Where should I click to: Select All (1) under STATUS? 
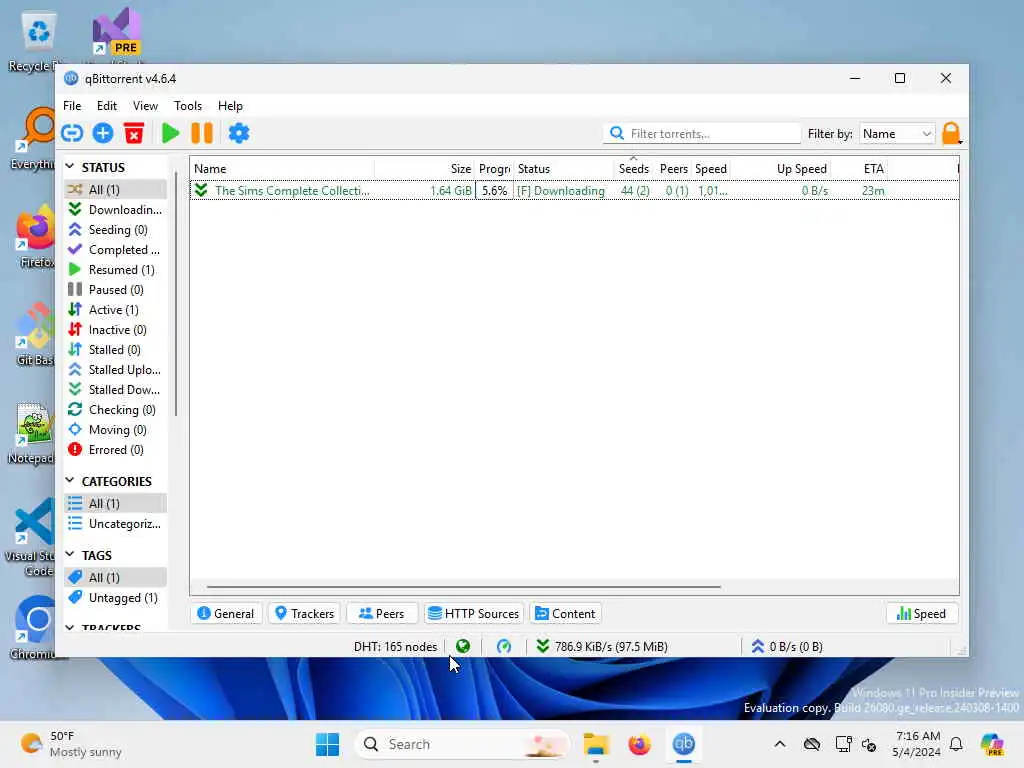coord(116,189)
